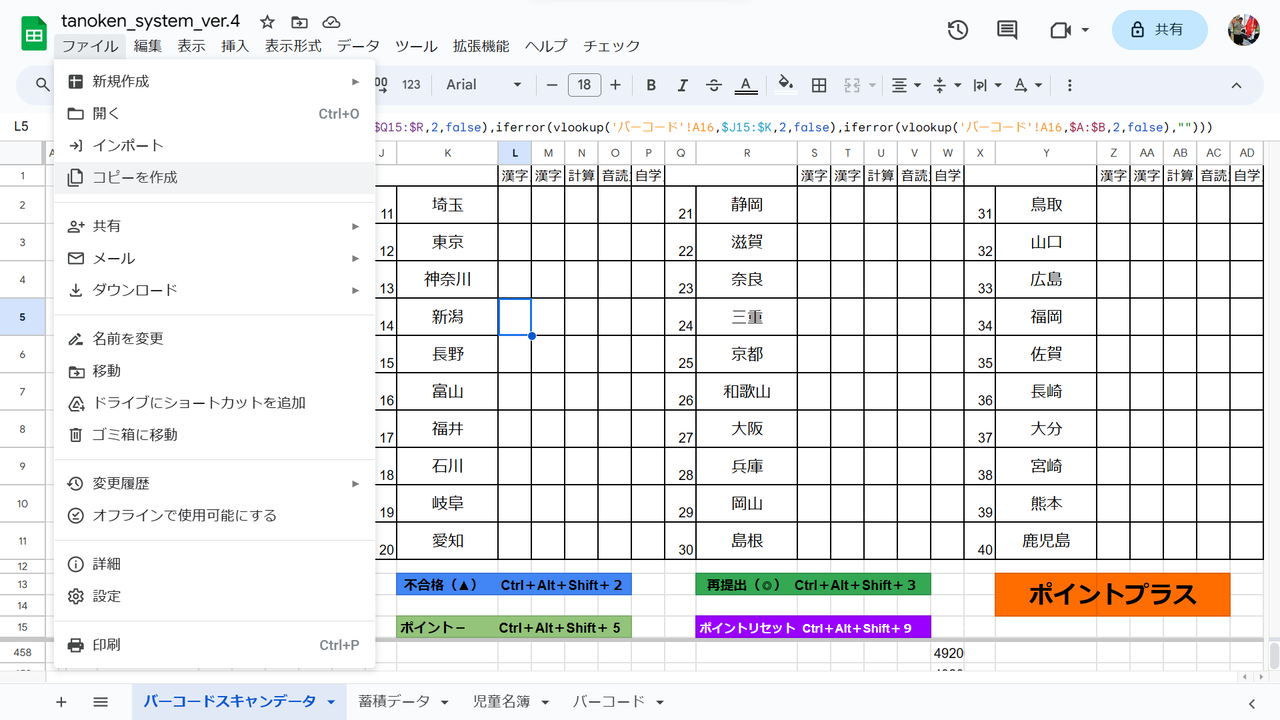This screenshot has width=1280, height=720.
Task: Open the version history clock icon
Action: (x=957, y=30)
